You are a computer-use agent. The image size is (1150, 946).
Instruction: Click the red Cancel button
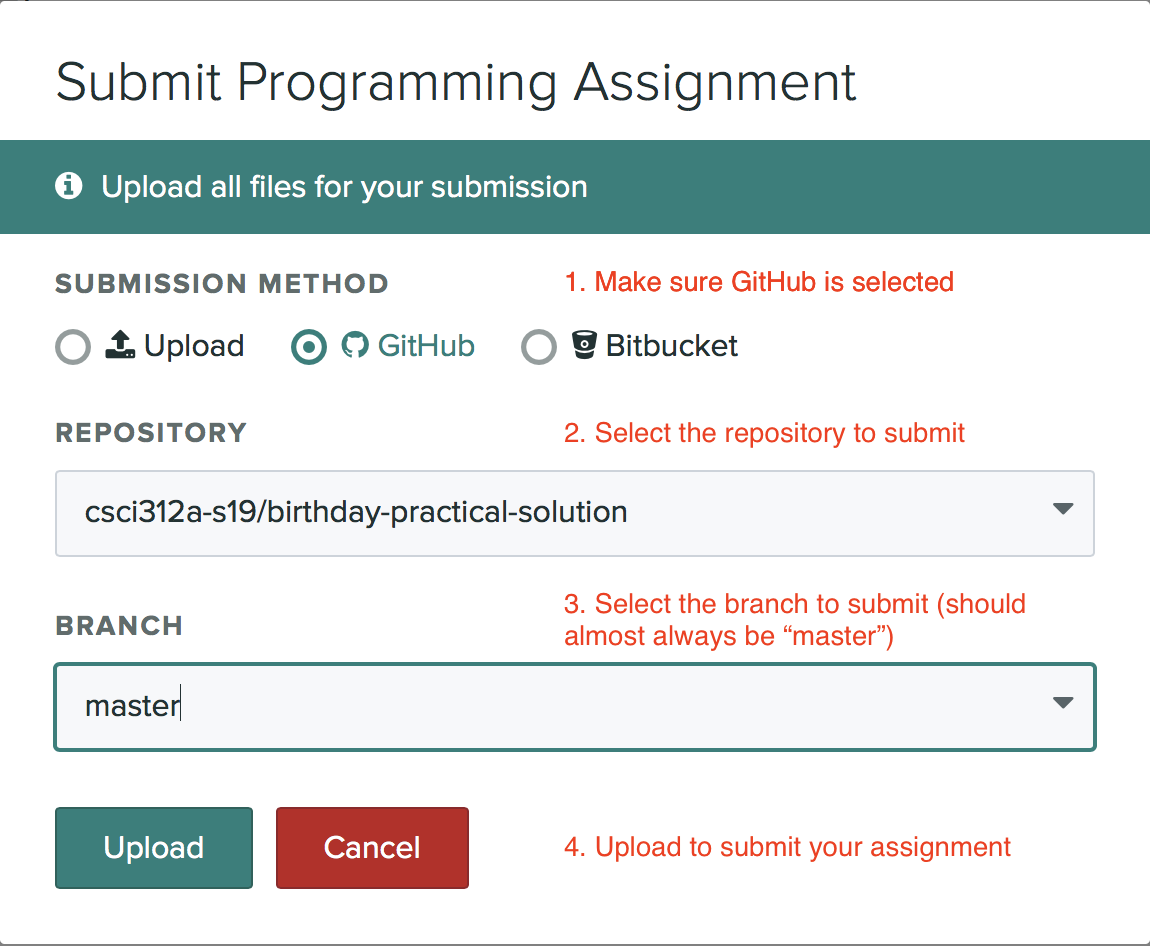tap(373, 848)
